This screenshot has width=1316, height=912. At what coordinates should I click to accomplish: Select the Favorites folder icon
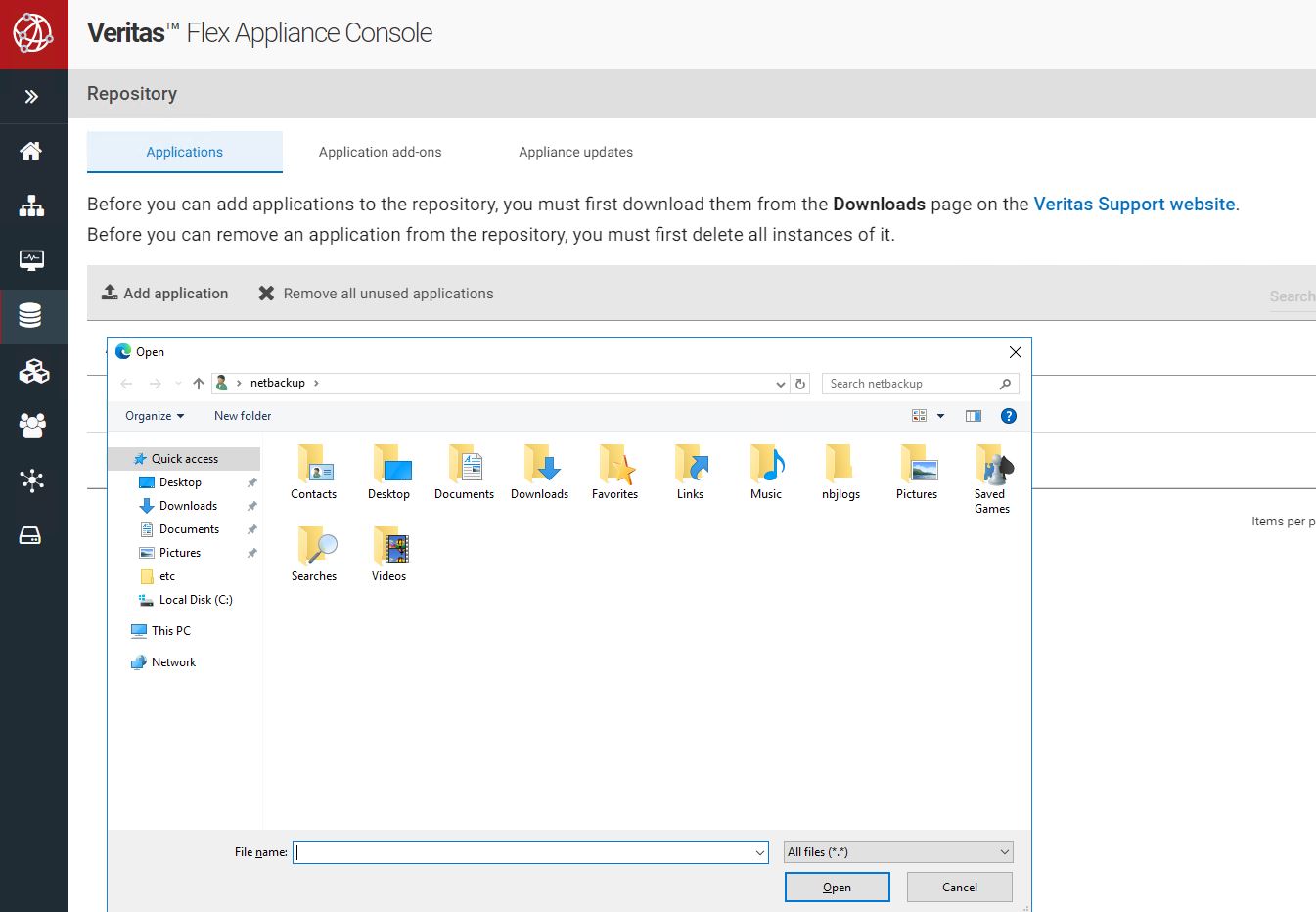(x=615, y=472)
